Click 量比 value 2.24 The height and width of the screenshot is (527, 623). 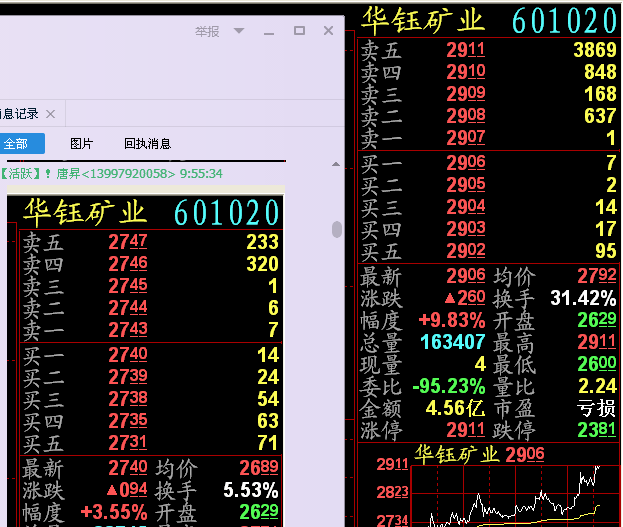click(x=598, y=386)
